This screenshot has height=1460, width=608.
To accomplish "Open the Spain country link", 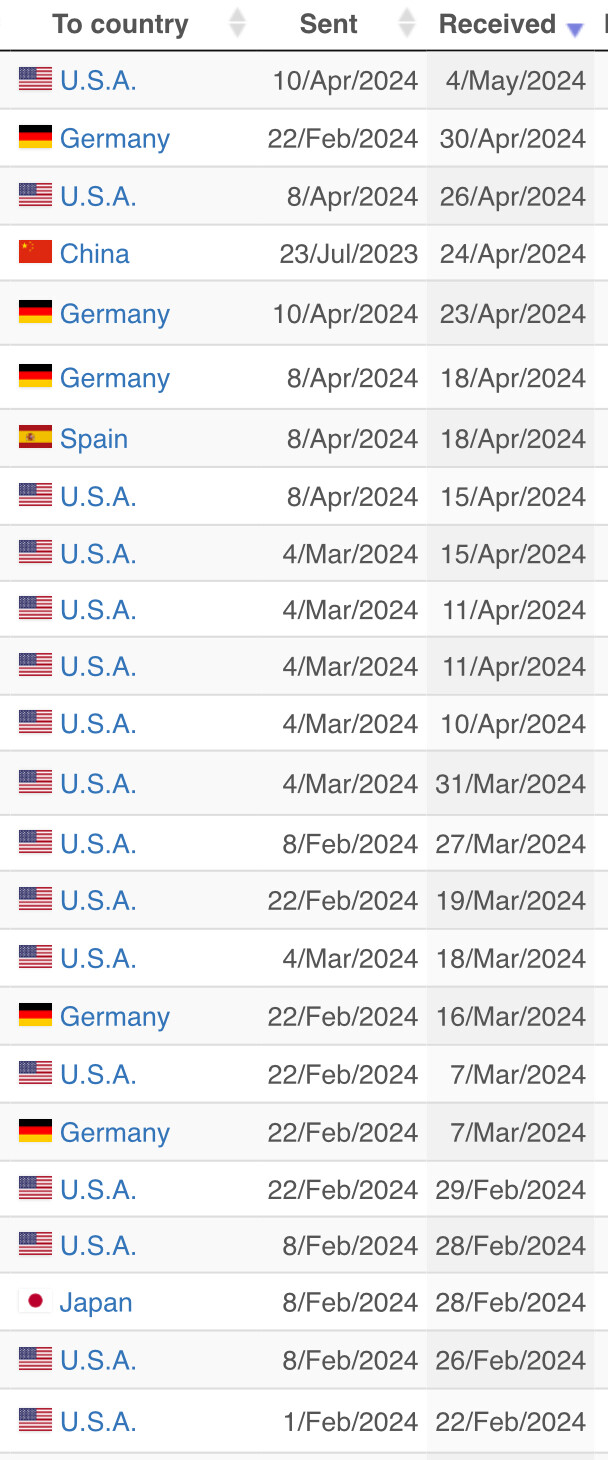I will (x=94, y=439).
